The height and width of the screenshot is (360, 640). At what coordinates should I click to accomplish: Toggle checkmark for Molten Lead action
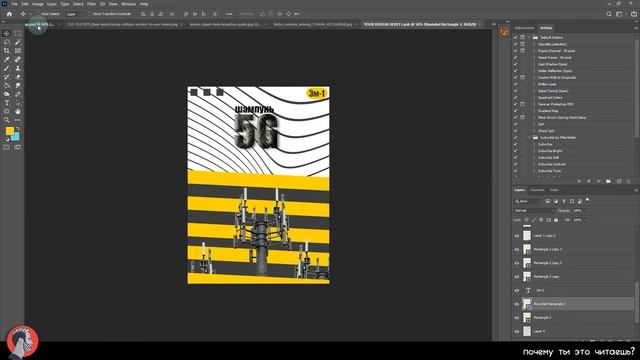(516, 84)
